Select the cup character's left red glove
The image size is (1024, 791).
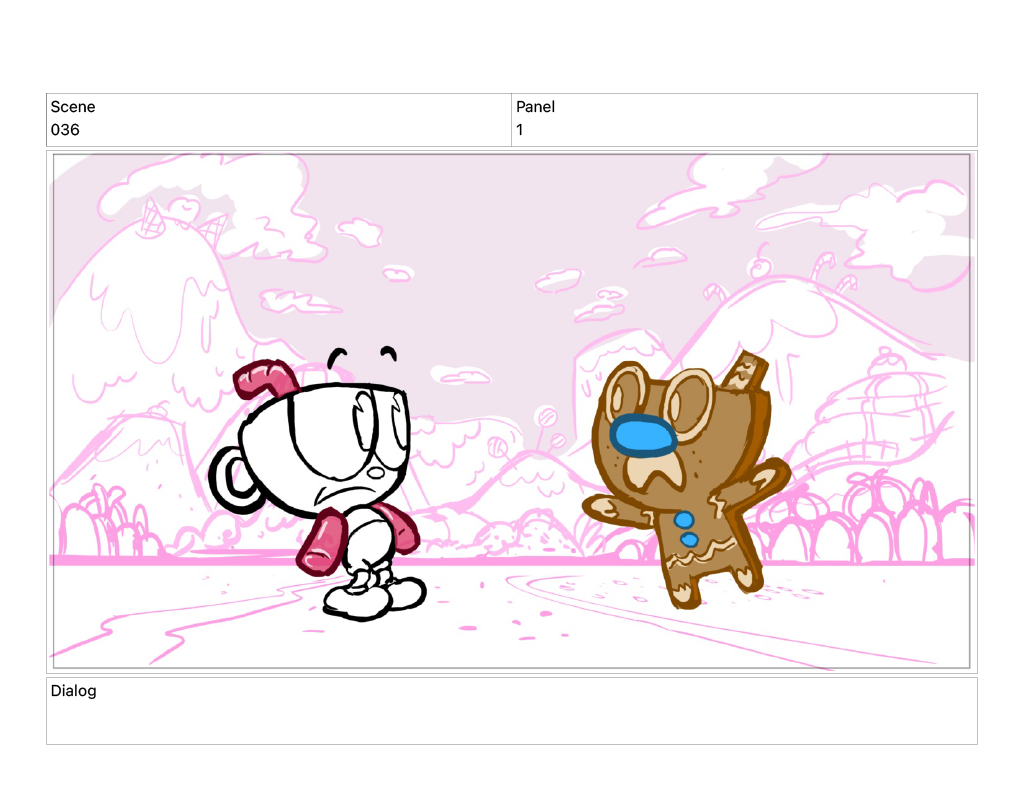coord(322,538)
